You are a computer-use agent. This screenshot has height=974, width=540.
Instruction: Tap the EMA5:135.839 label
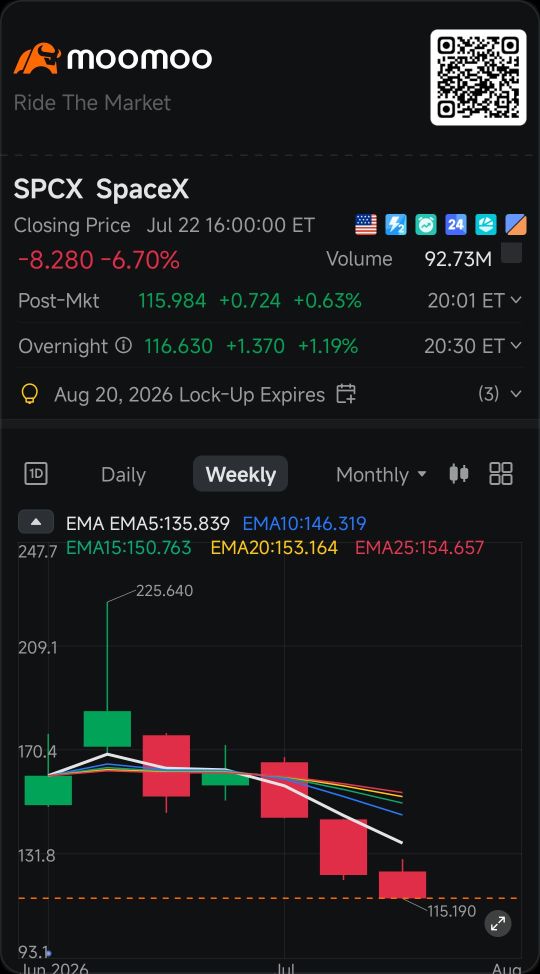tap(170, 524)
